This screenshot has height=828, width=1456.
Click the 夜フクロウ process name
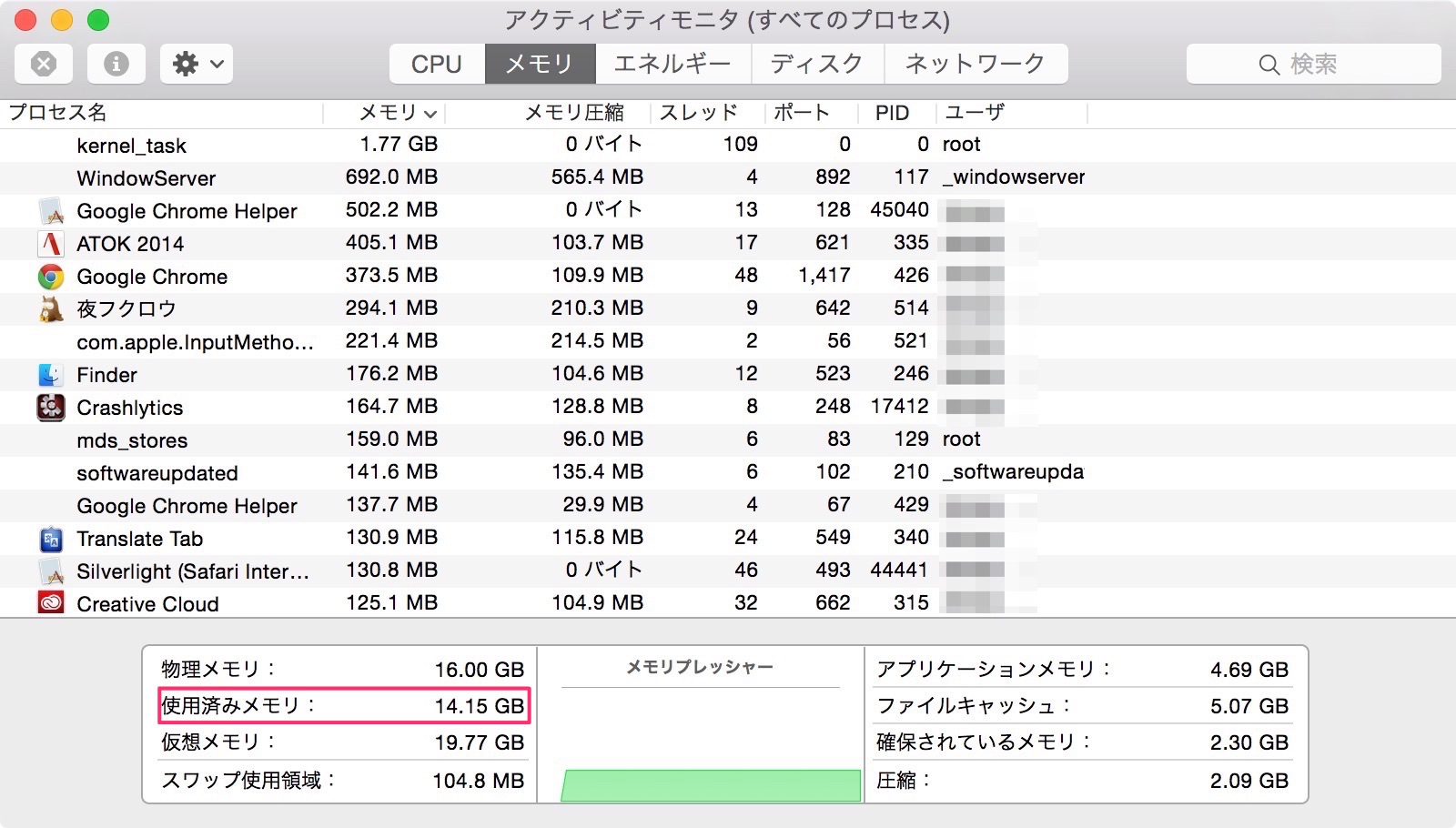(126, 309)
